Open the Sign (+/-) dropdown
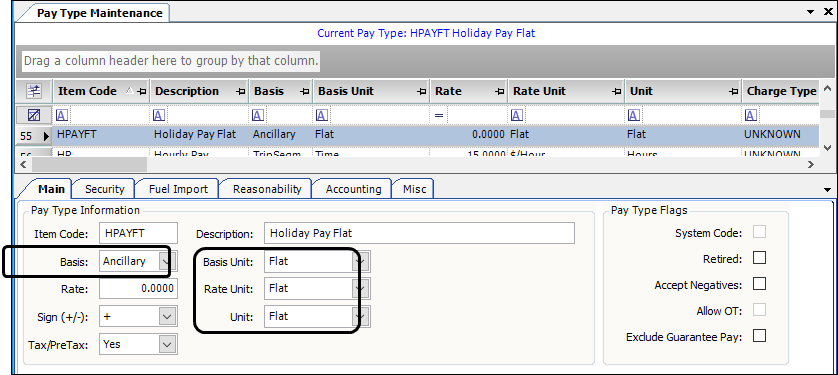 pyautogui.click(x=167, y=317)
